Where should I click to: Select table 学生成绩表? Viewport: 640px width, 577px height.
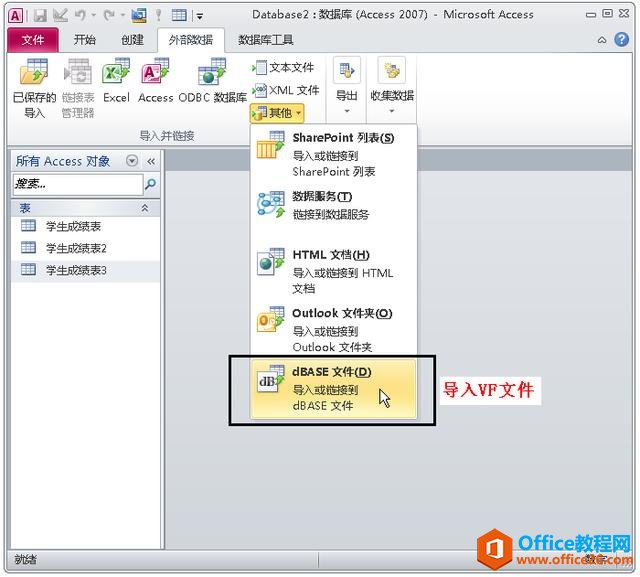85,226
